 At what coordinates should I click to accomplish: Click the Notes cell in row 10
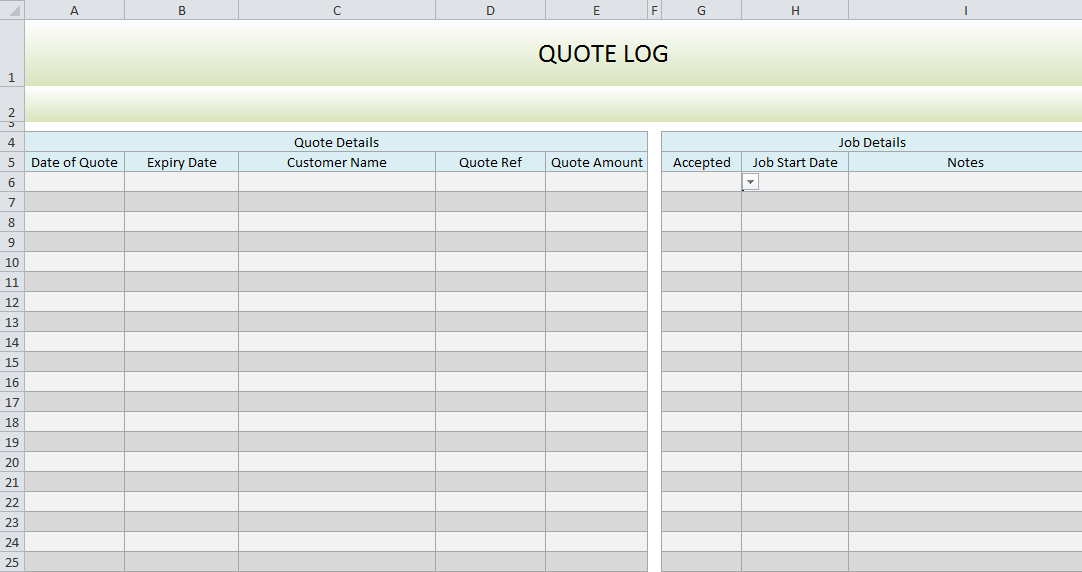pyautogui.click(x=965, y=262)
